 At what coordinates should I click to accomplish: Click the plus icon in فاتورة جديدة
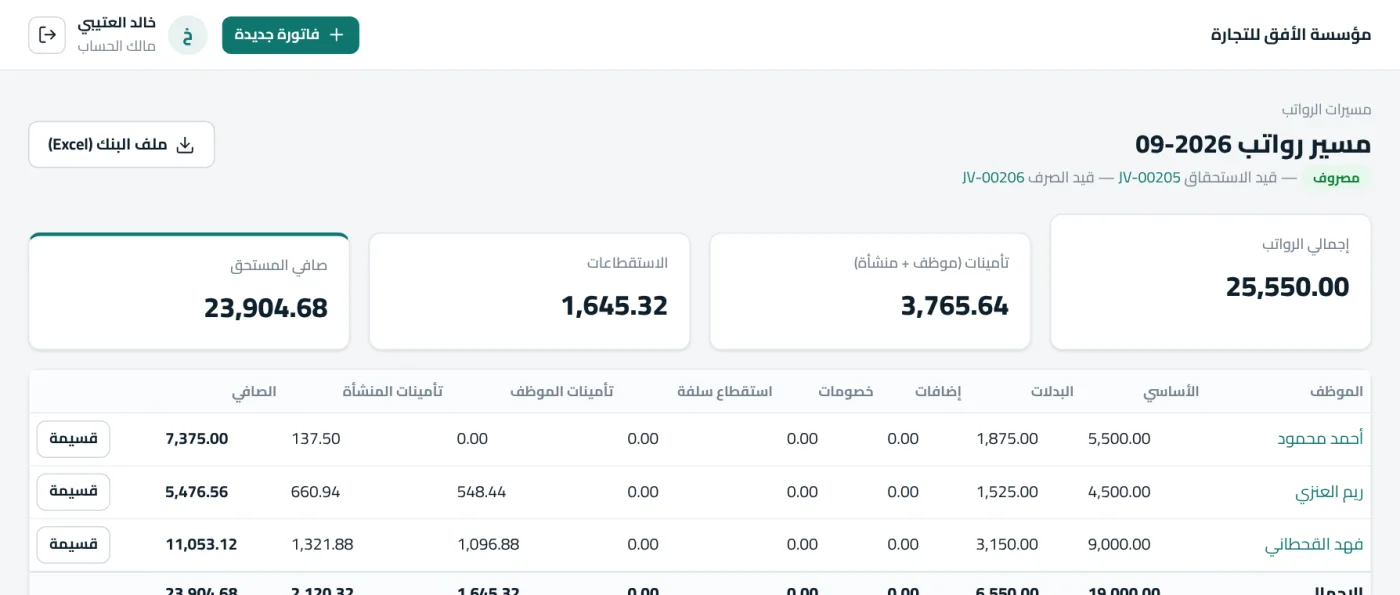336,35
